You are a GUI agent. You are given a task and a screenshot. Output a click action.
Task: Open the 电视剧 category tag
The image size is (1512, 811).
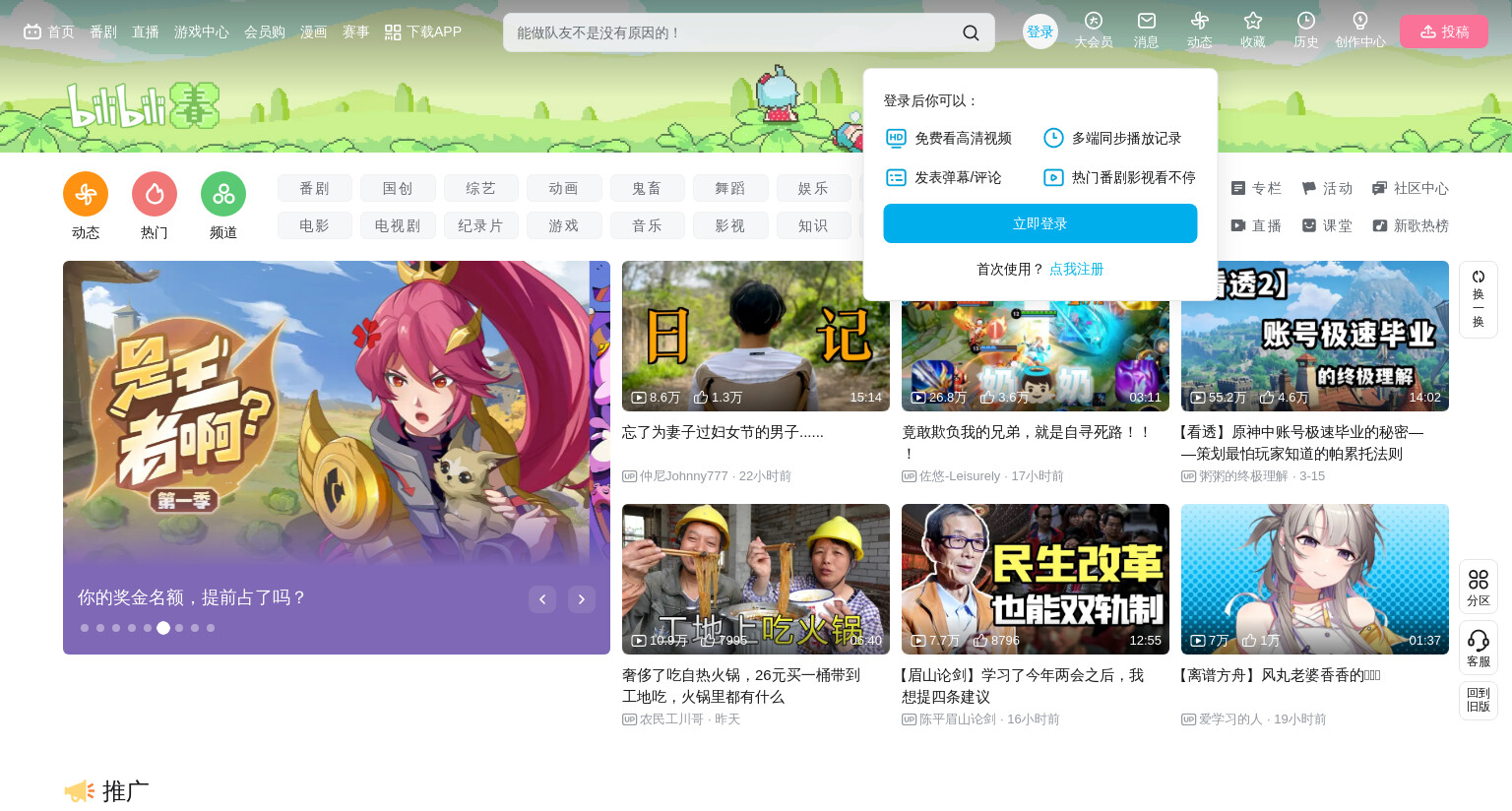pyautogui.click(x=398, y=225)
